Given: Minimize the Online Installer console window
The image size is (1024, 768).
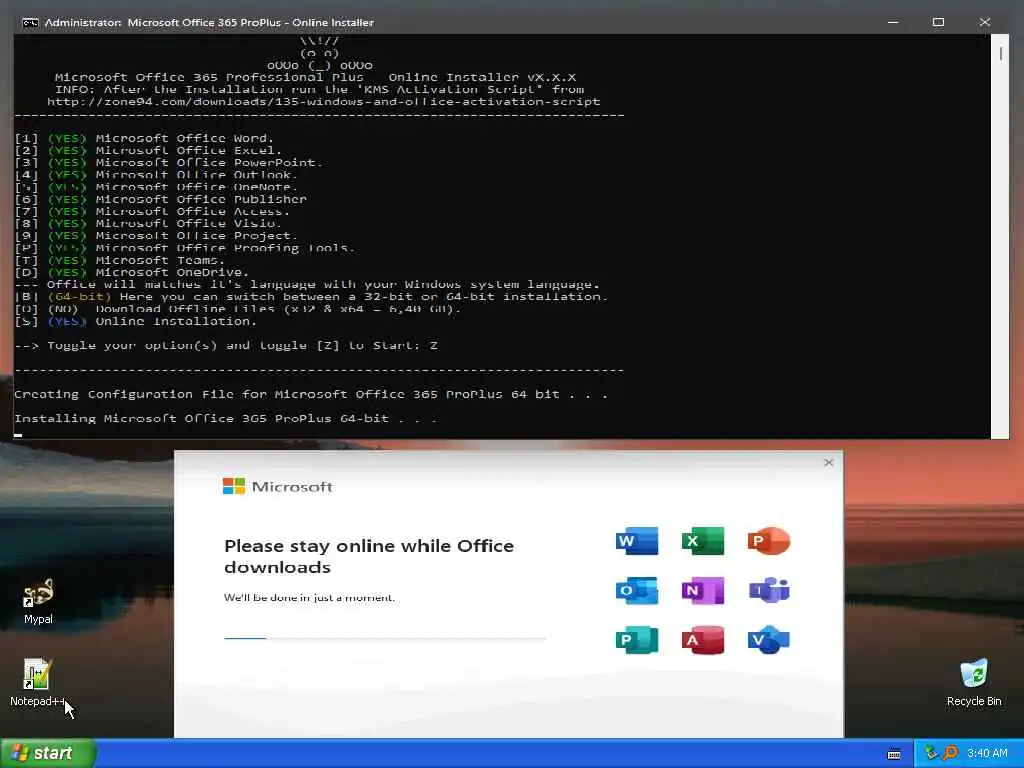Looking at the screenshot, I should [x=893, y=22].
